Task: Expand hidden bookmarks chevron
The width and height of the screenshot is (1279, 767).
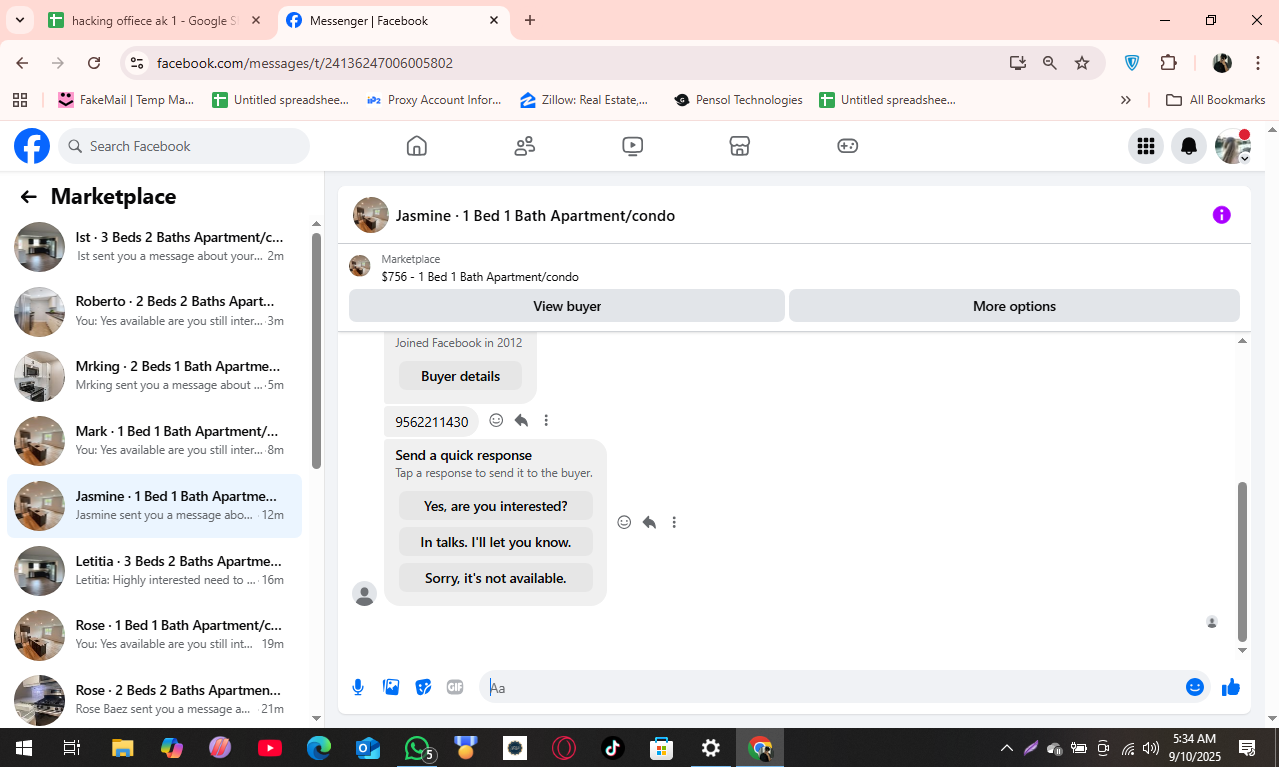Action: tap(1126, 100)
